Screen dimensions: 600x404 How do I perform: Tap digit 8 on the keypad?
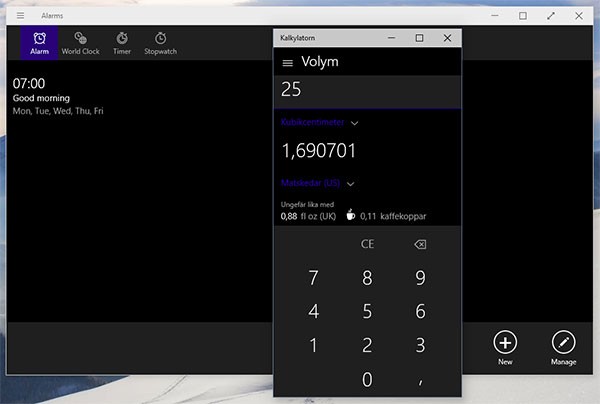[367, 278]
